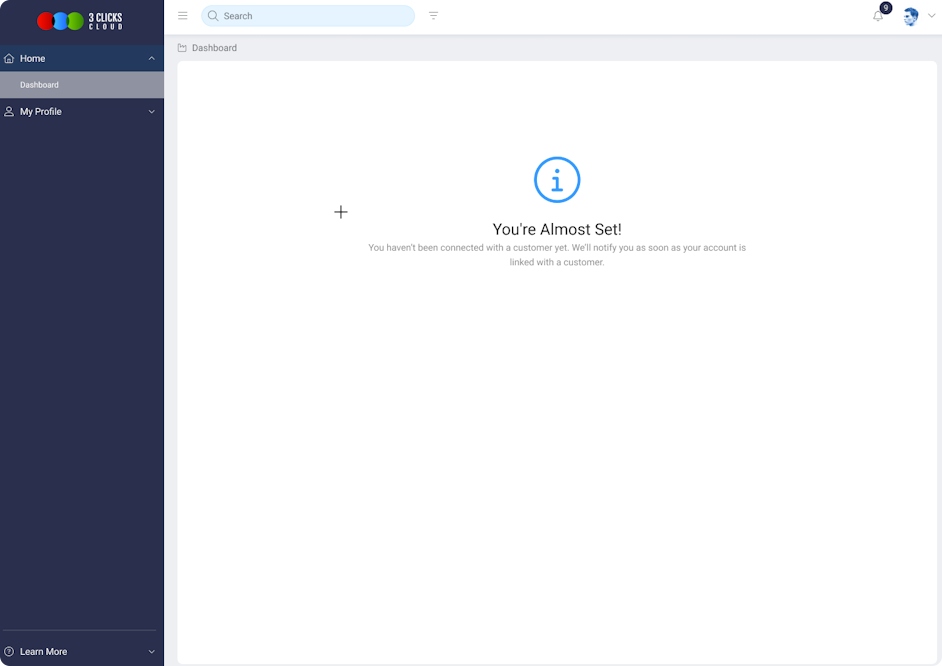Click the Dashboard breadcrumb link
This screenshot has width=942, height=666.
pos(214,48)
